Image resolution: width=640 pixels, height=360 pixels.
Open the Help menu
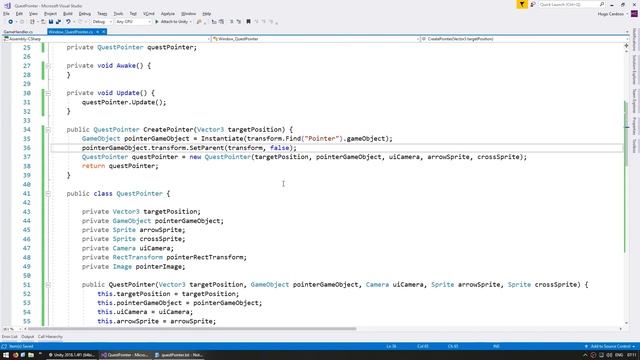pyautogui.click(x=207, y=14)
